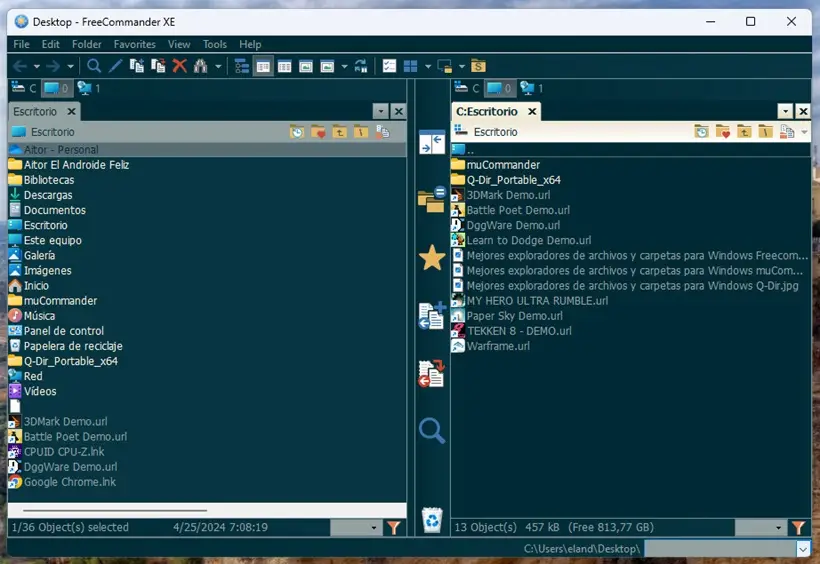
Task: Click the gold star favorites icon in the middle bar
Action: click(432, 257)
